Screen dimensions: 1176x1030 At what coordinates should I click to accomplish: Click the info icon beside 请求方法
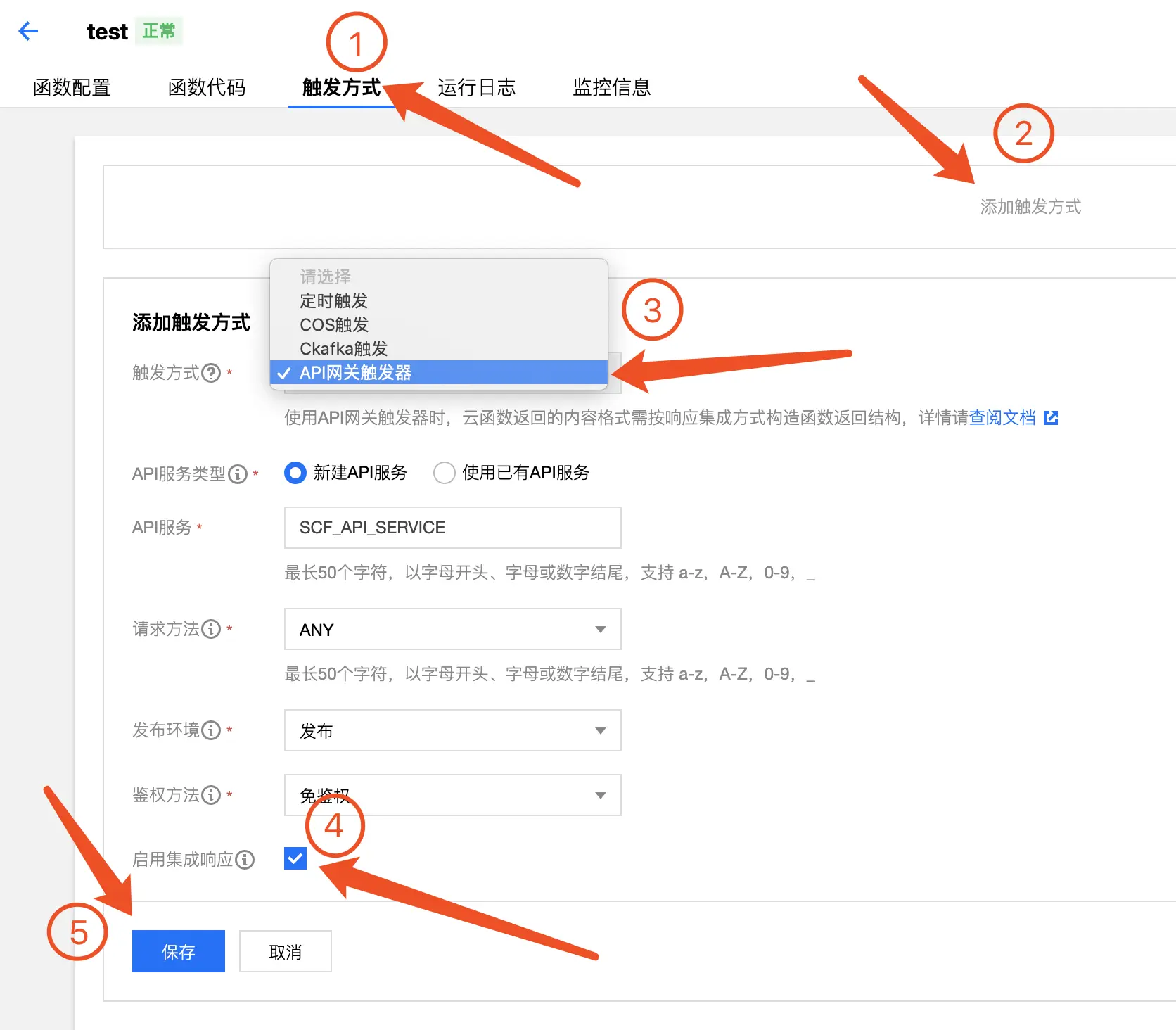(x=210, y=629)
